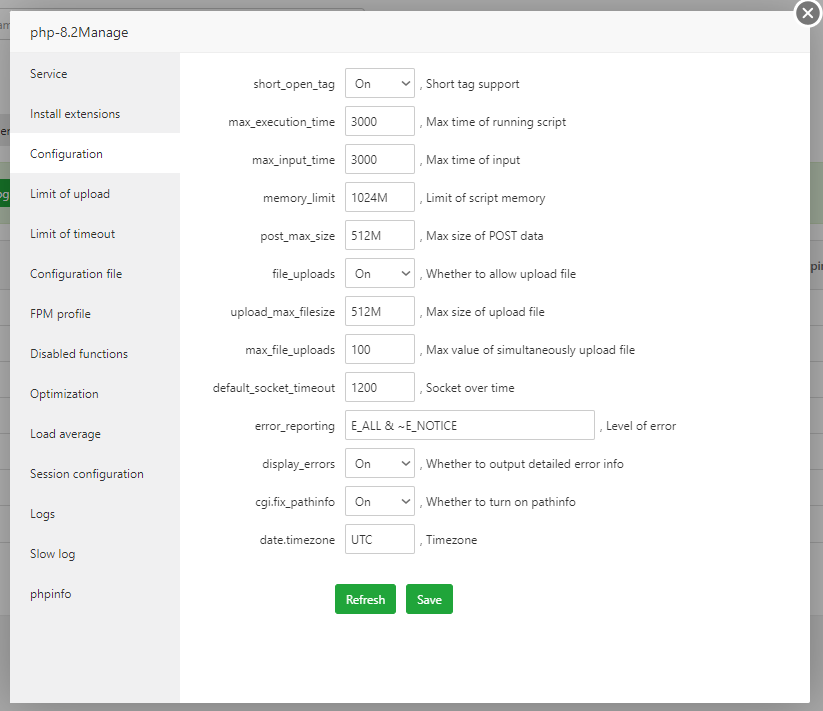Screen dimensions: 823x711
Task: Open the Install extensions tab
Action: point(75,114)
